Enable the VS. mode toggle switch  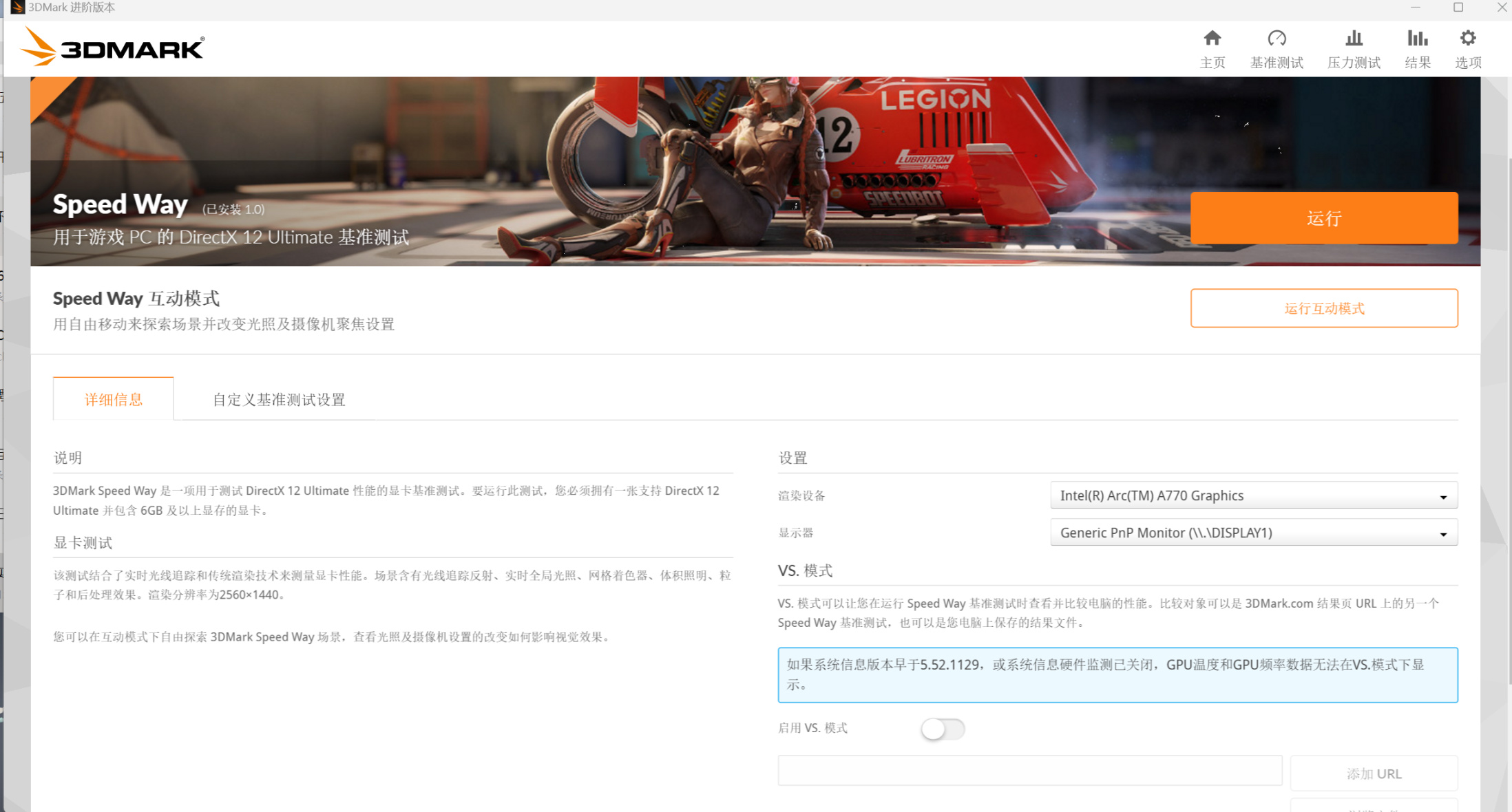pos(943,729)
